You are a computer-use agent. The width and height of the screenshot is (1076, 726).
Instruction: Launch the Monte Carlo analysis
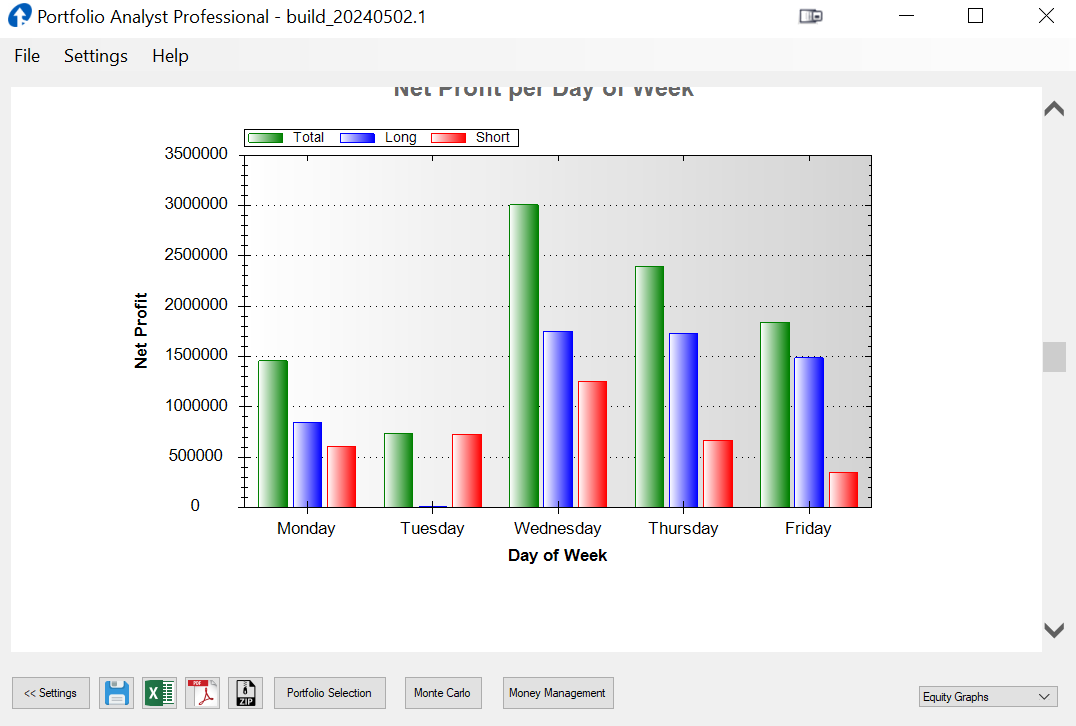pyautogui.click(x=443, y=693)
